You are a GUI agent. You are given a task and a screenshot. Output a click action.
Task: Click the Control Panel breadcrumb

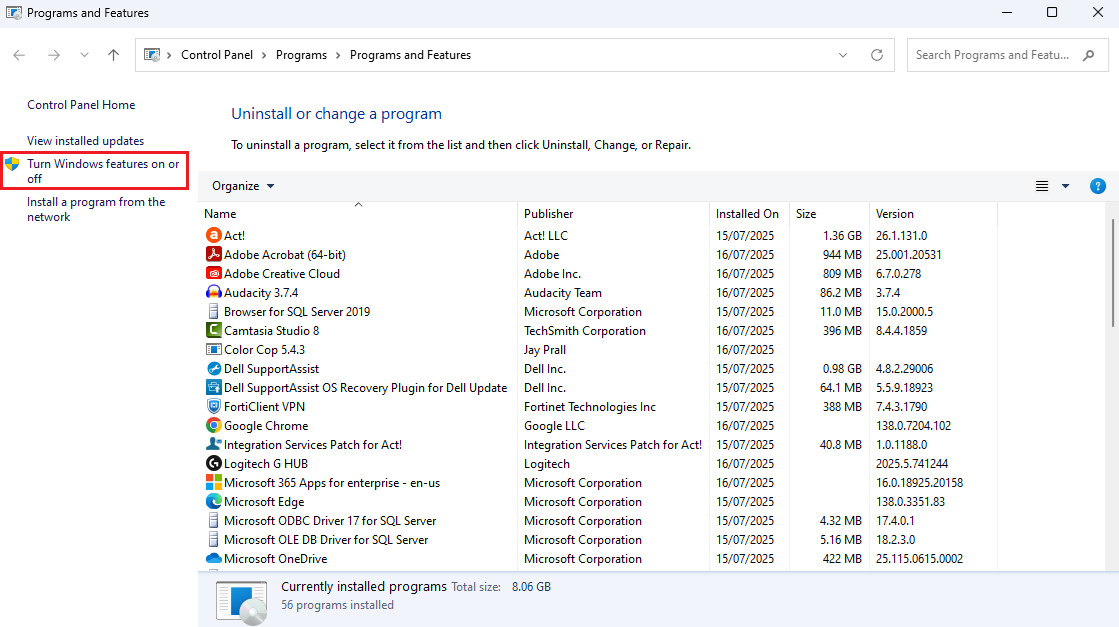(217, 55)
